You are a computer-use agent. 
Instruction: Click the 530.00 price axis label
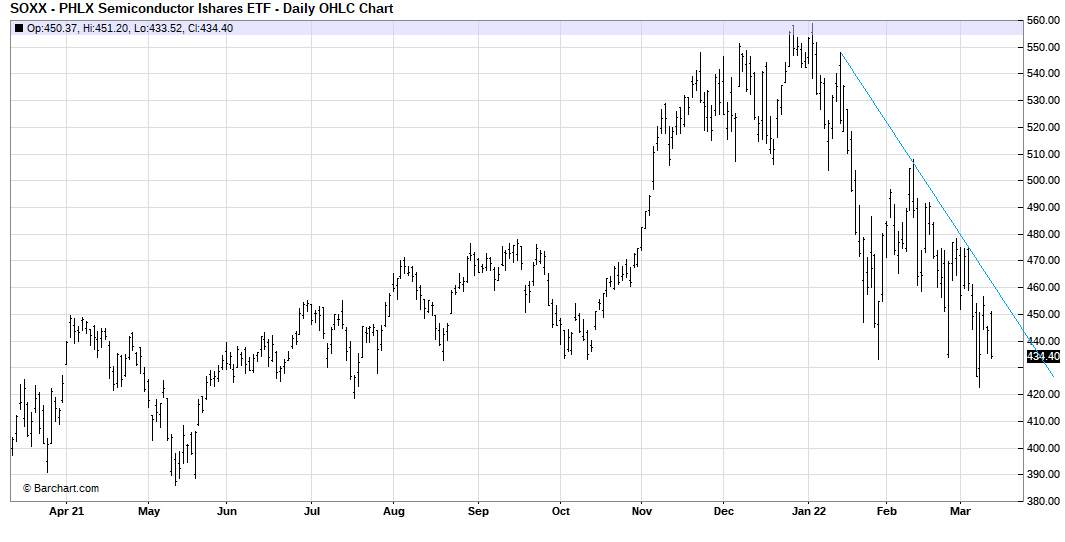click(x=1043, y=101)
